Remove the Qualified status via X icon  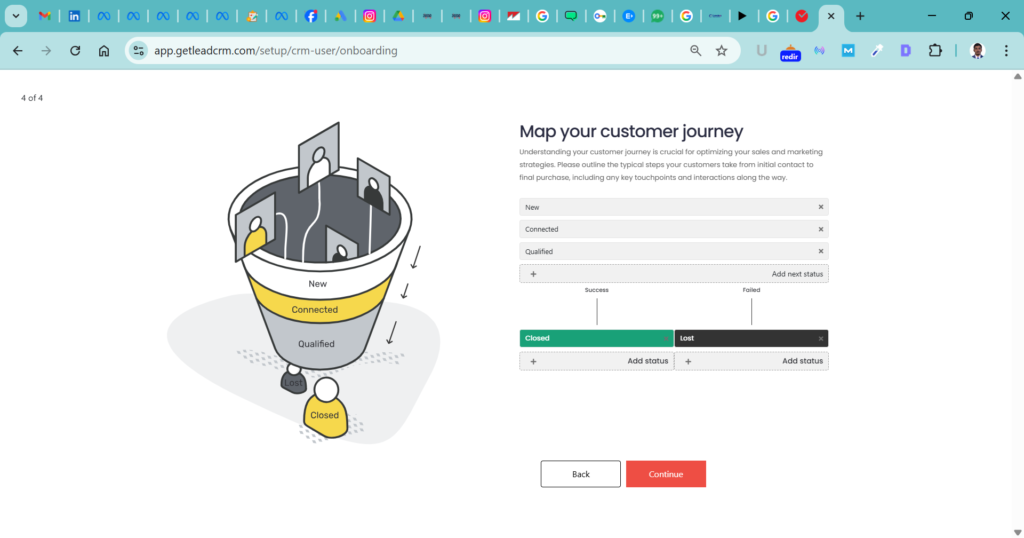click(x=821, y=251)
